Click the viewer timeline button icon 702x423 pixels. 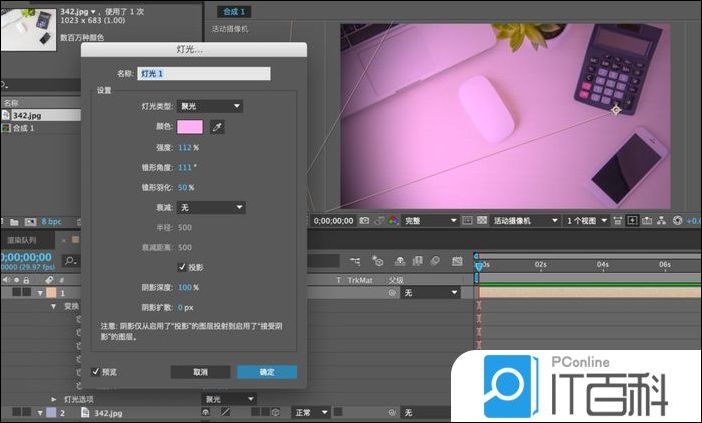[x=647, y=220]
